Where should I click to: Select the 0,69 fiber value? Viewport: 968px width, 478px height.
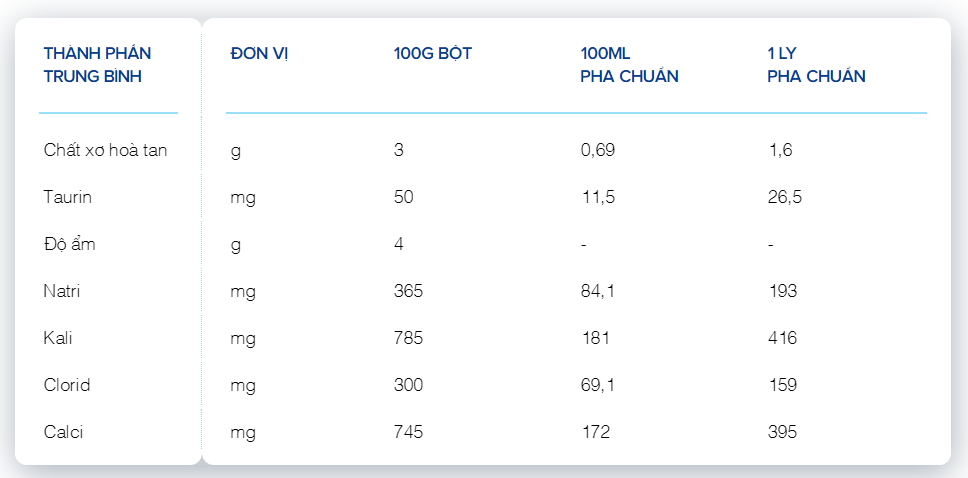click(598, 150)
